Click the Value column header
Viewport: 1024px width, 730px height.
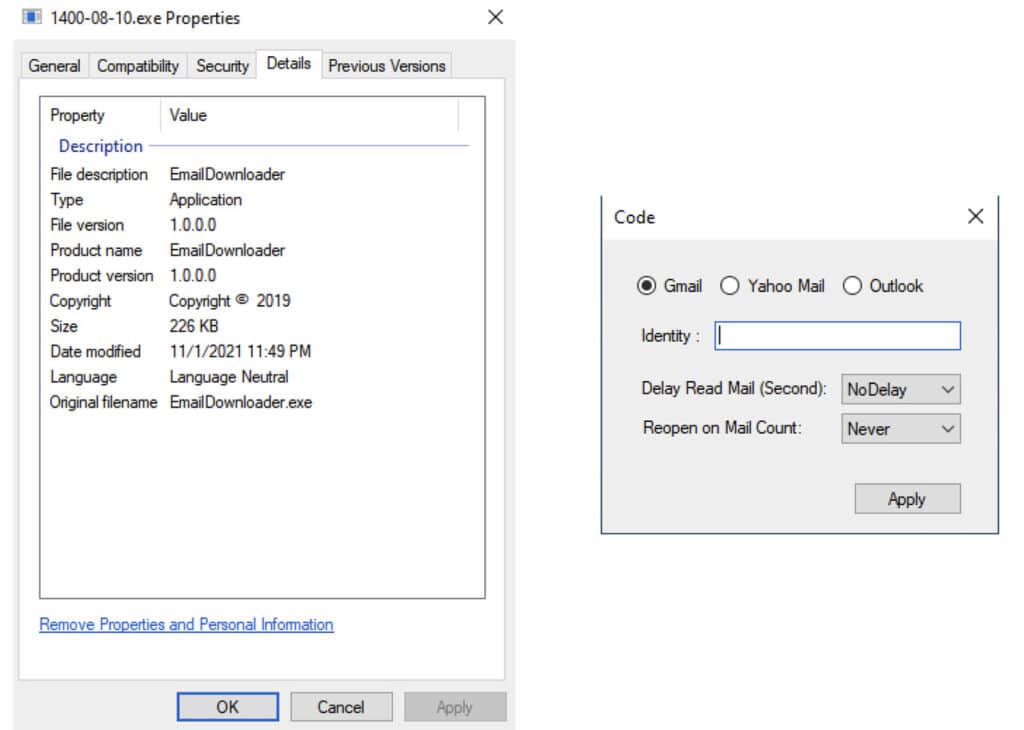point(189,115)
